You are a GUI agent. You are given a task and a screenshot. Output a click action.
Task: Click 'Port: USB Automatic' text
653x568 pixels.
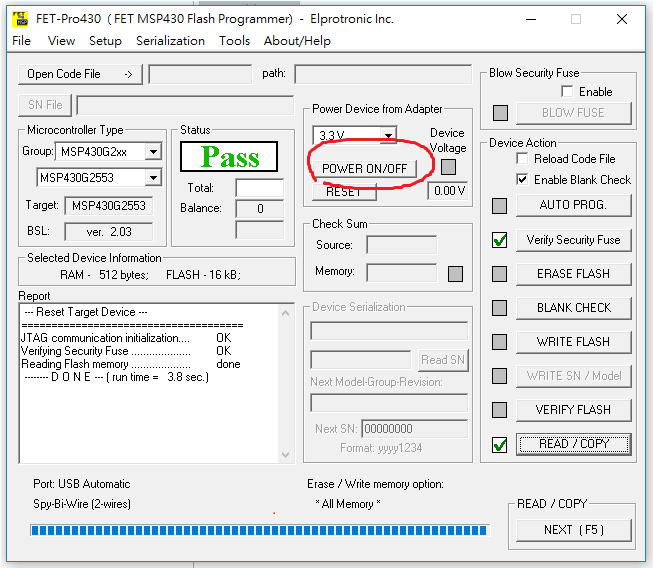(82, 484)
